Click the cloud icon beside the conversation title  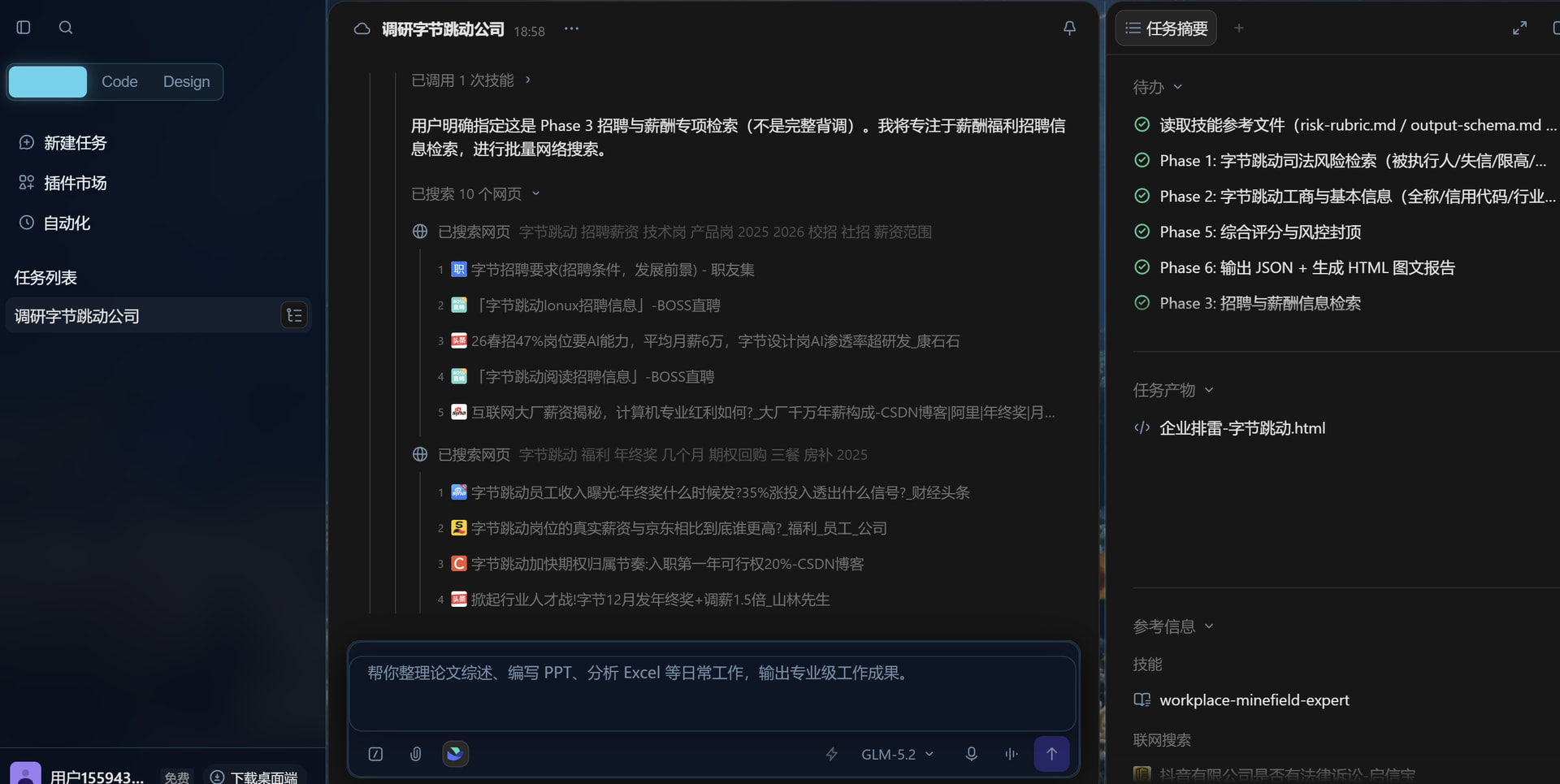coord(362,29)
